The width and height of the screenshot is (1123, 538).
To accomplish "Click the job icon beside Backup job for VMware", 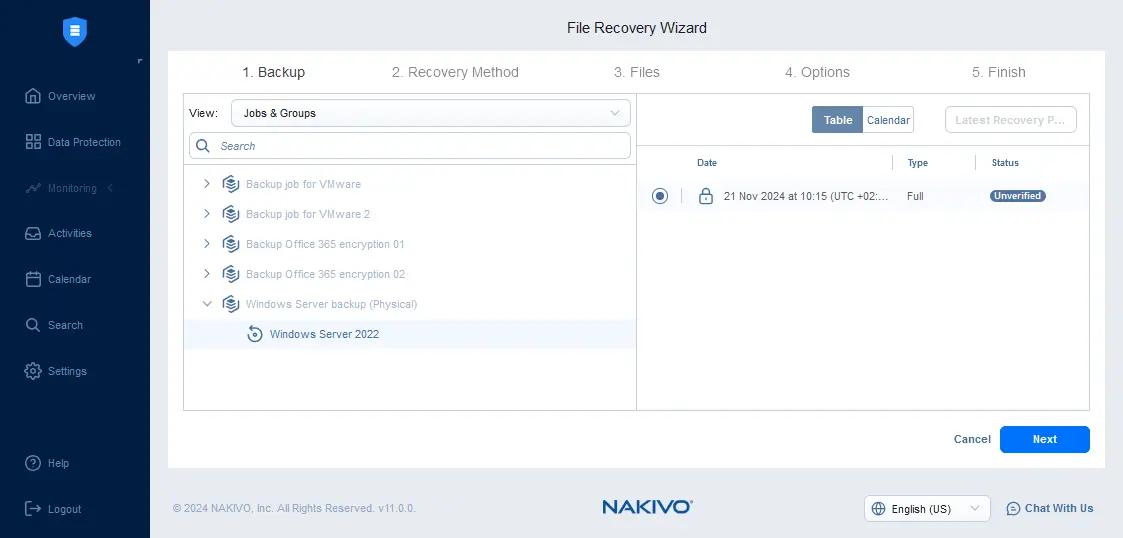I will click(x=230, y=184).
